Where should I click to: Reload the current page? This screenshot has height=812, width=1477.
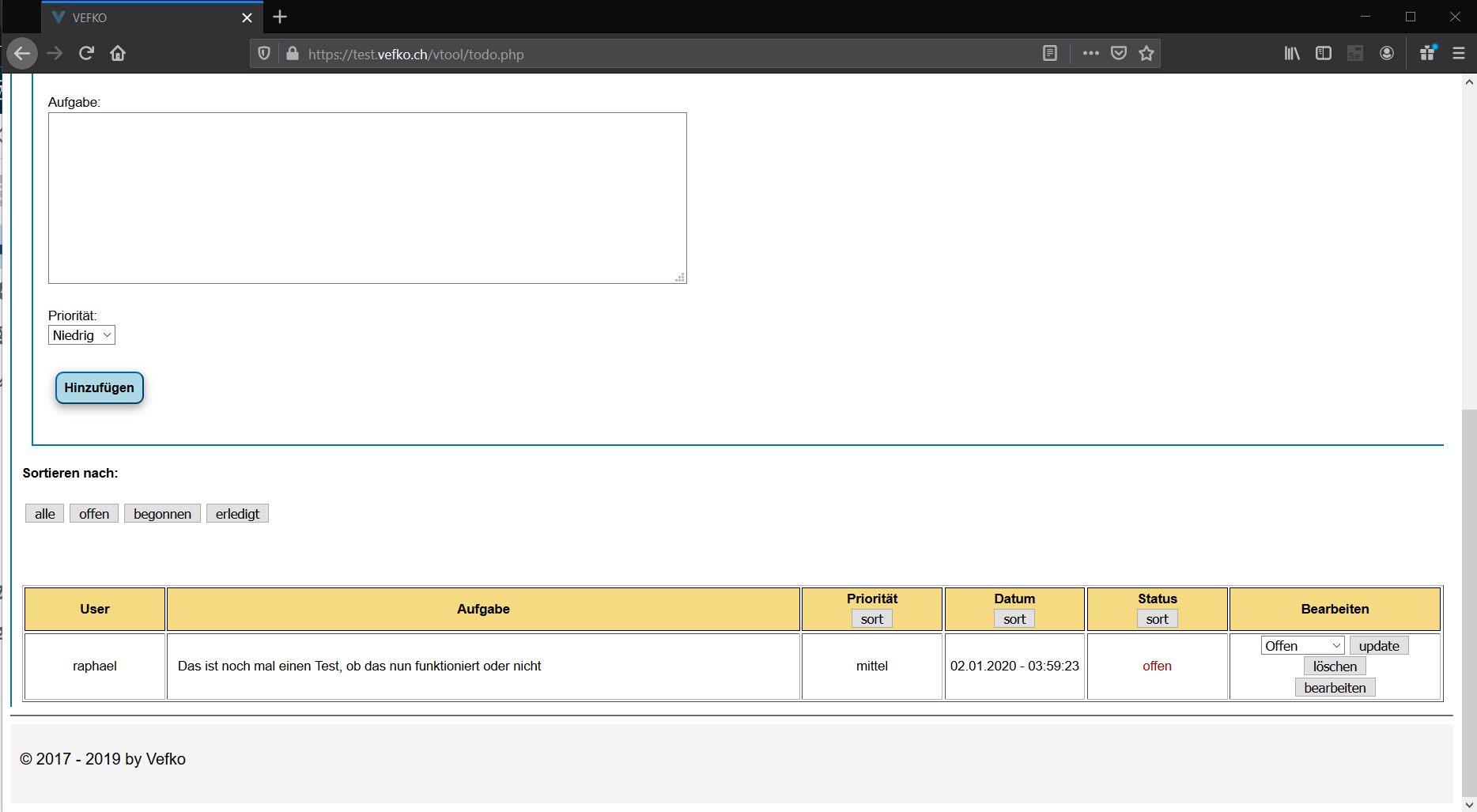click(87, 54)
